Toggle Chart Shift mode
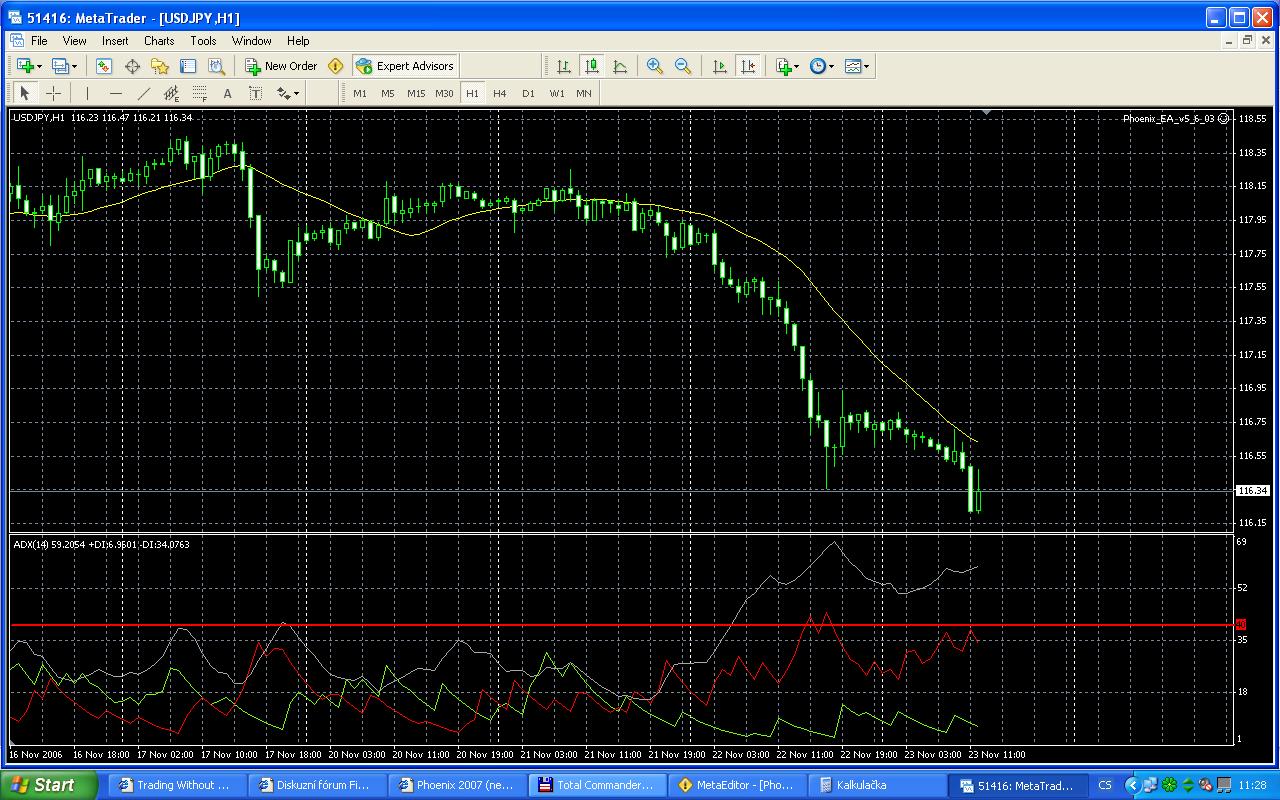1280x800 pixels. click(x=747, y=66)
